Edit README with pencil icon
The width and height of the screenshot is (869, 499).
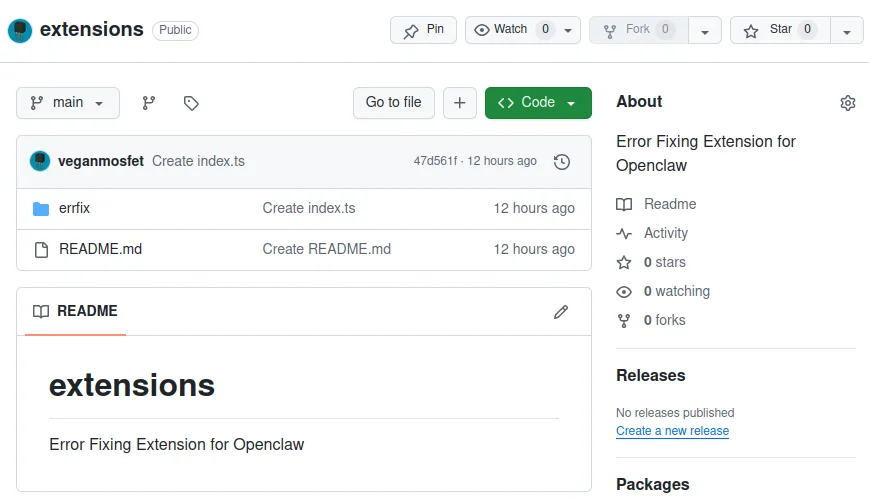[561, 312]
